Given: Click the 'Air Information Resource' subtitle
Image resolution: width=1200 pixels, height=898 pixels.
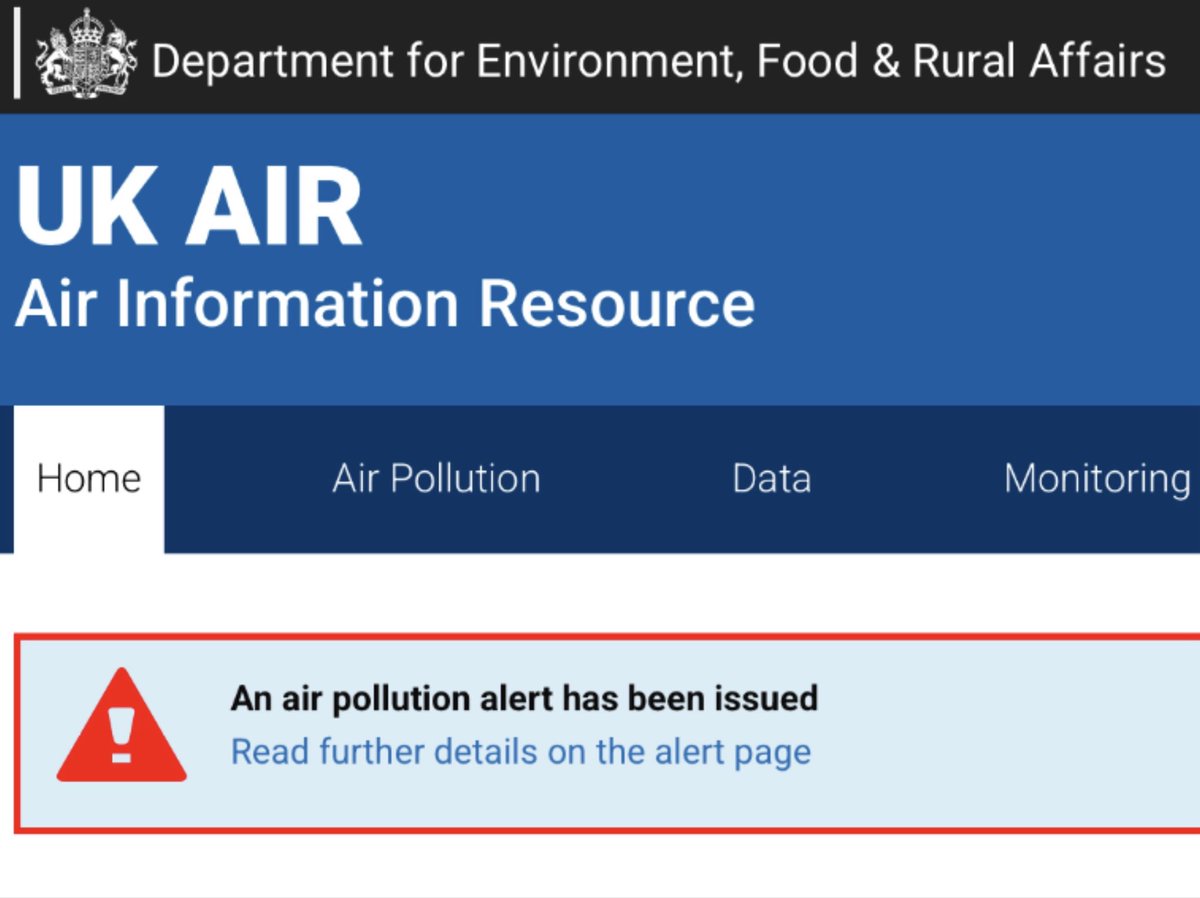Looking at the screenshot, I should [x=385, y=304].
